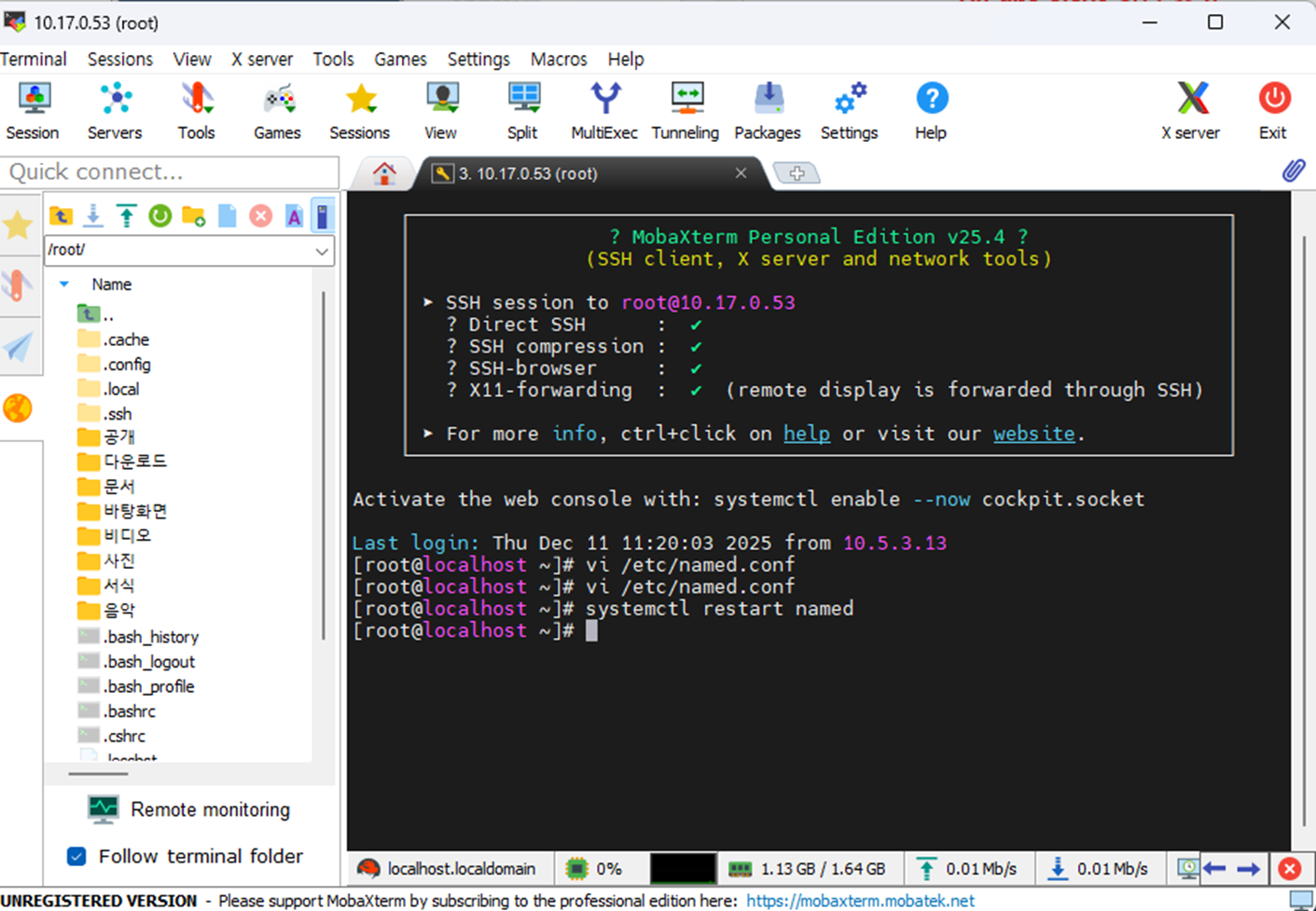
Task: Open the favorites star sidebar tab
Action: coord(18,225)
